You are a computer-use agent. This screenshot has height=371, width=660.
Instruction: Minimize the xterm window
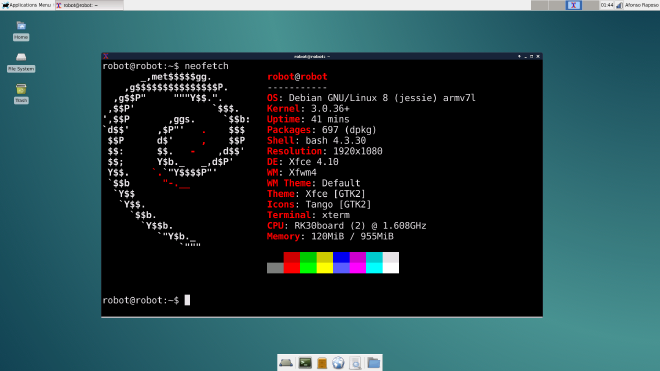pos(525,56)
